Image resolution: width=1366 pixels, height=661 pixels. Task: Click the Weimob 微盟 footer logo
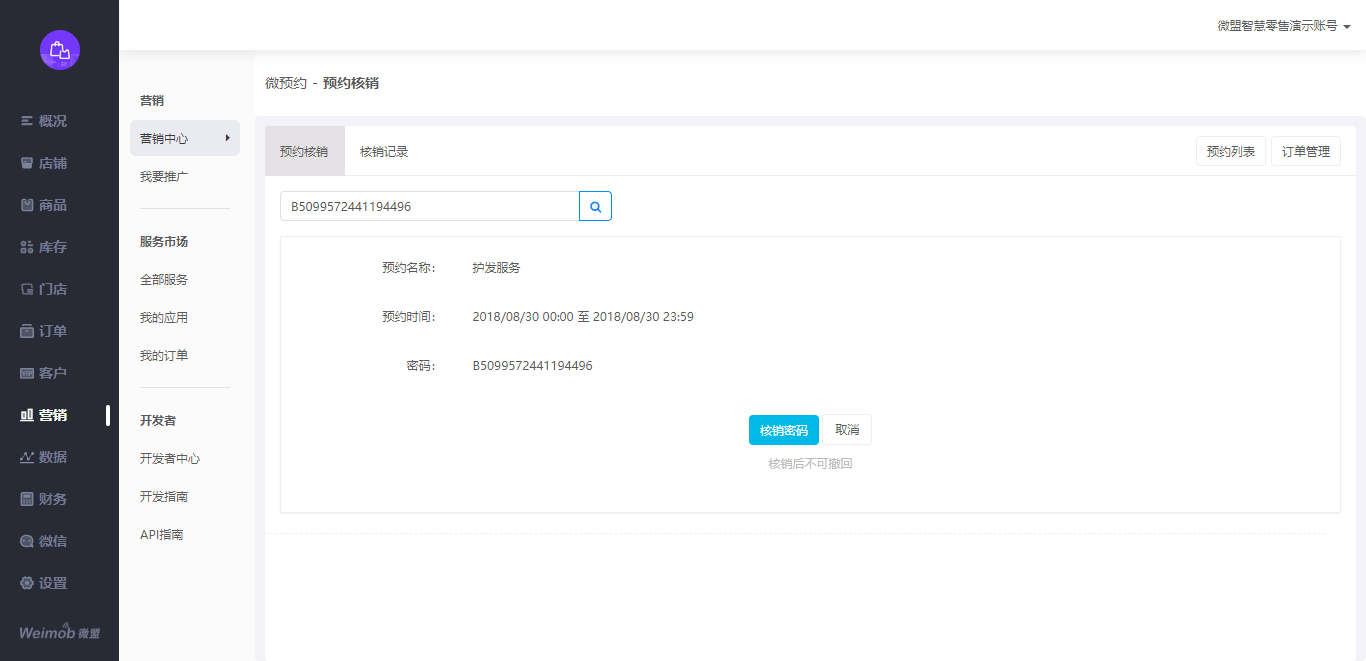point(59,632)
